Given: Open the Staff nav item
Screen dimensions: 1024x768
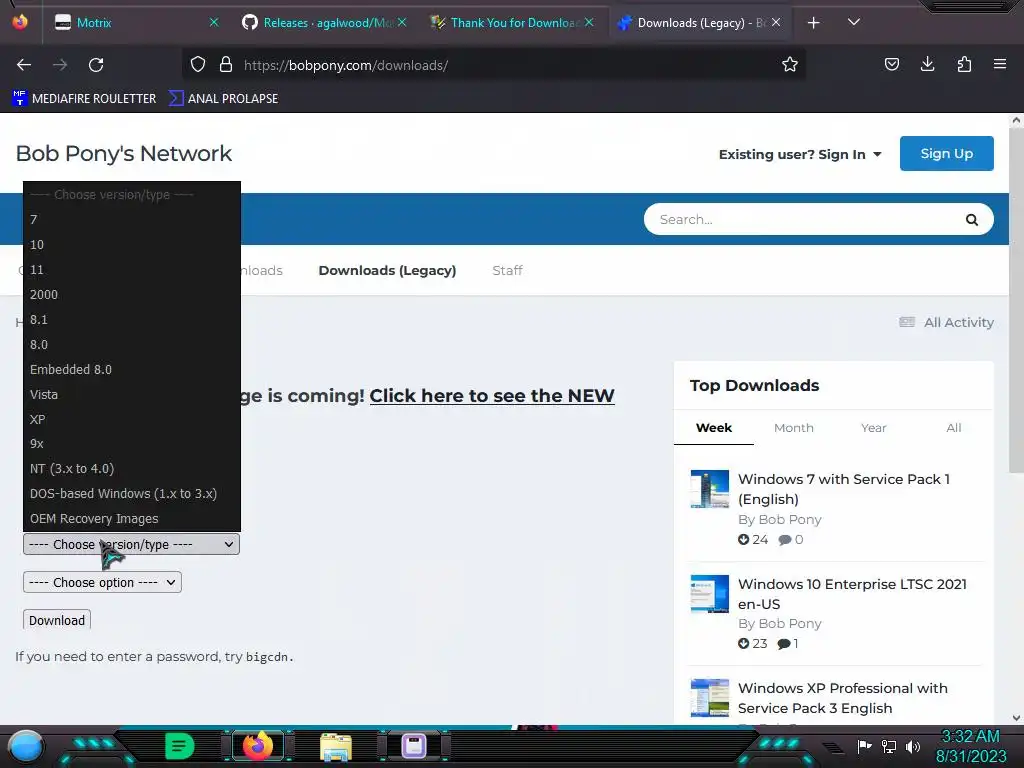Looking at the screenshot, I should [507, 270].
